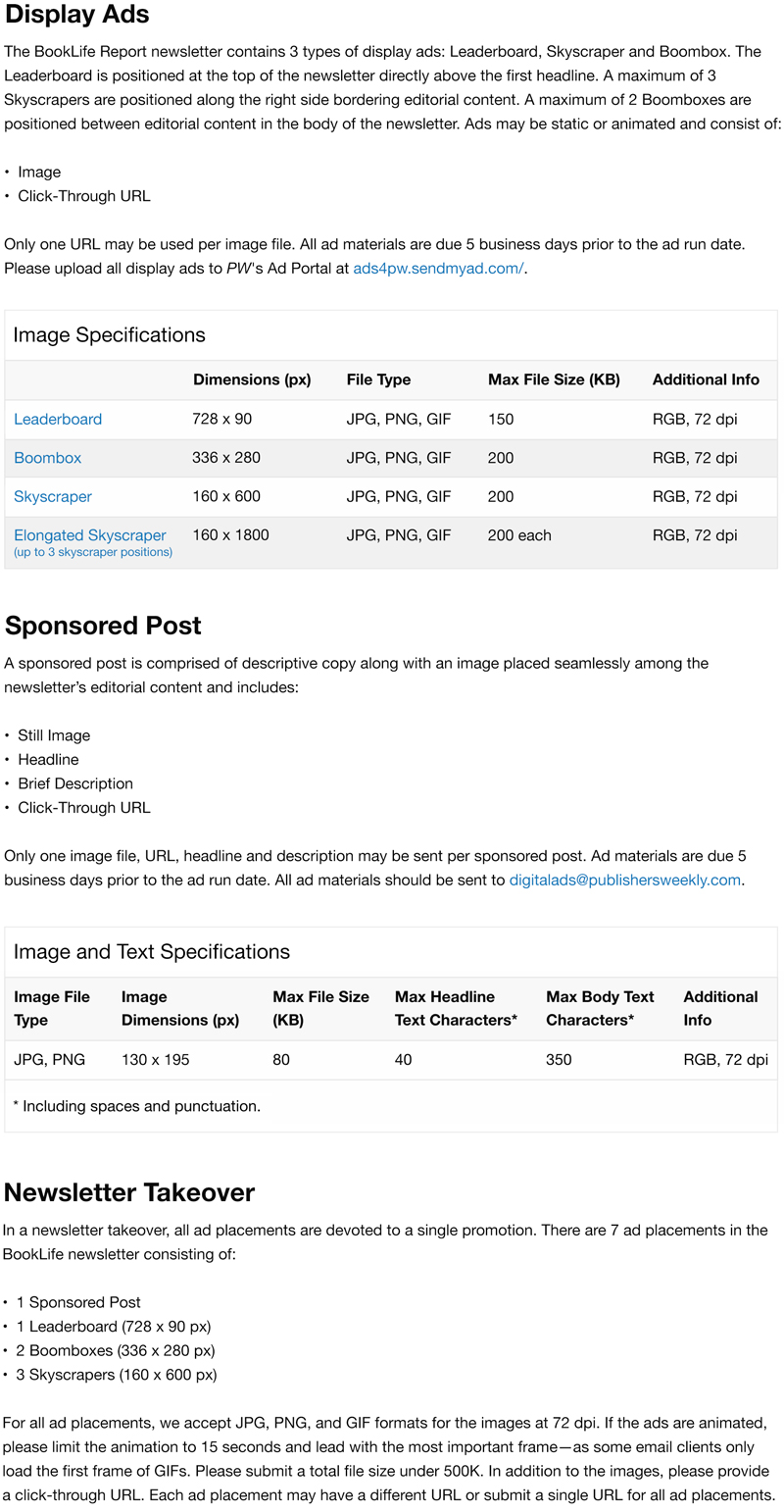Click the digitalads@publishersweekly.com email link
This screenshot has width=784, height=1512.
point(624,880)
